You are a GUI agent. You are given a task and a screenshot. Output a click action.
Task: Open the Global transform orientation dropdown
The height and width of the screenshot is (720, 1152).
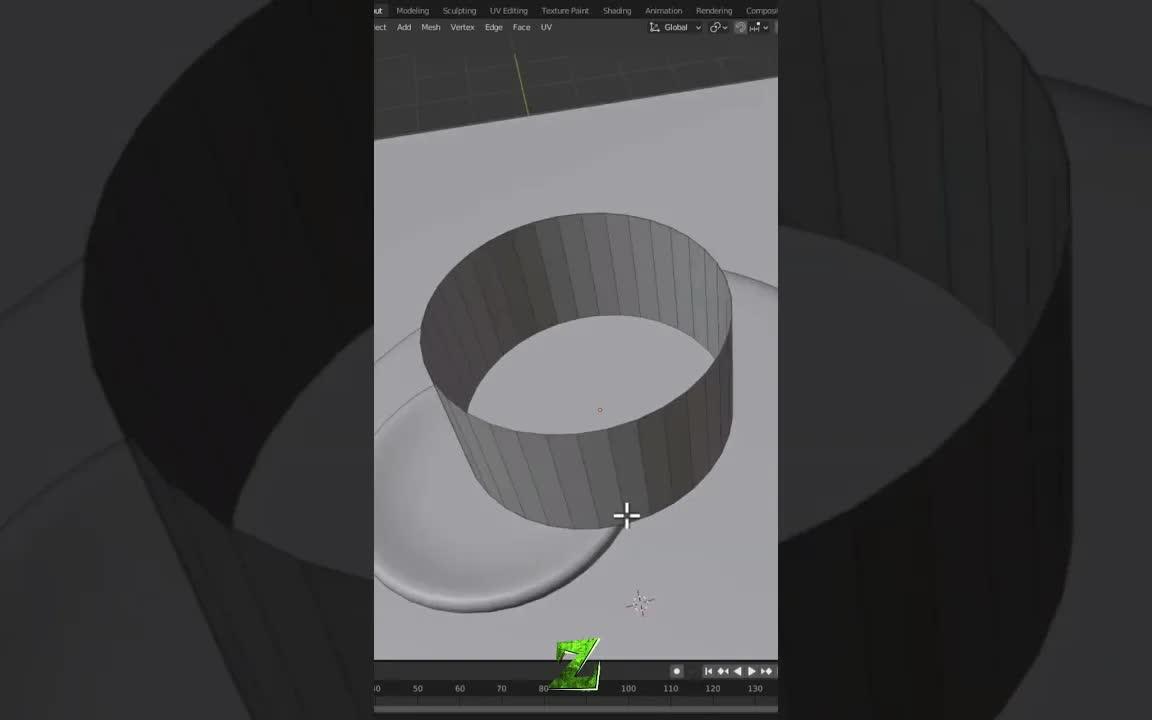698,27
